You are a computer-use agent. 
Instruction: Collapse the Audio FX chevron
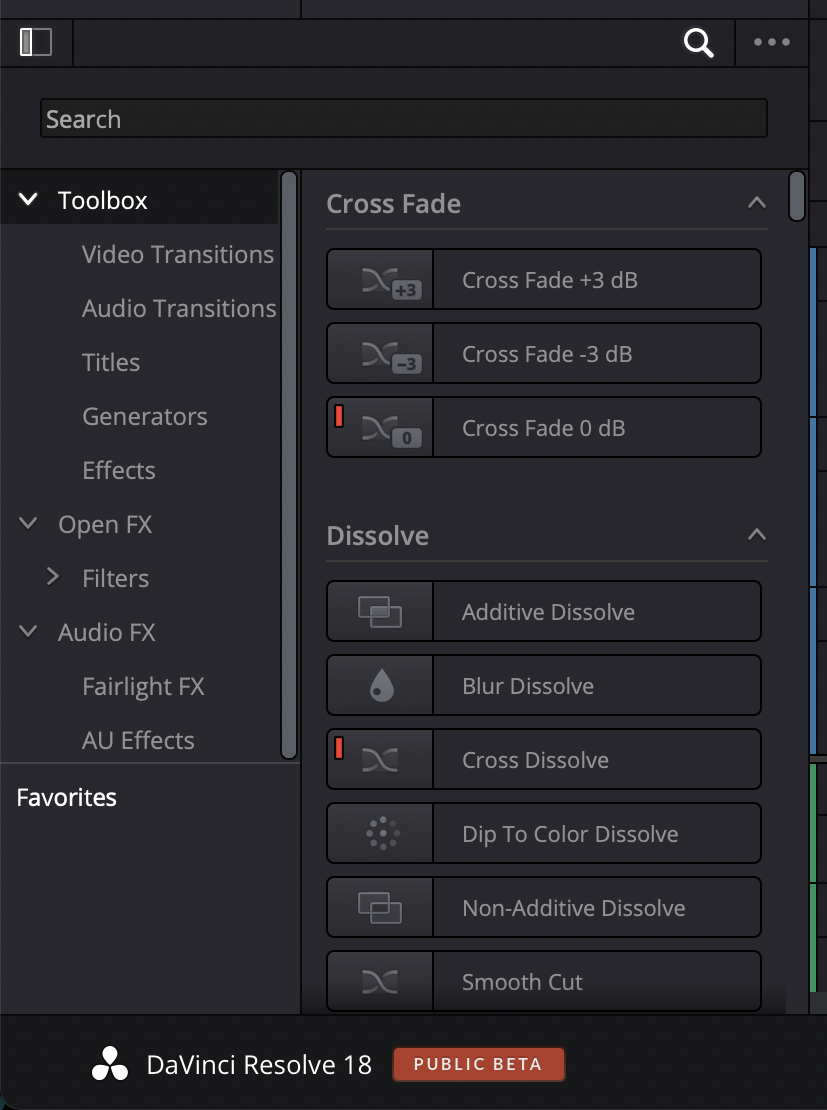(28, 631)
